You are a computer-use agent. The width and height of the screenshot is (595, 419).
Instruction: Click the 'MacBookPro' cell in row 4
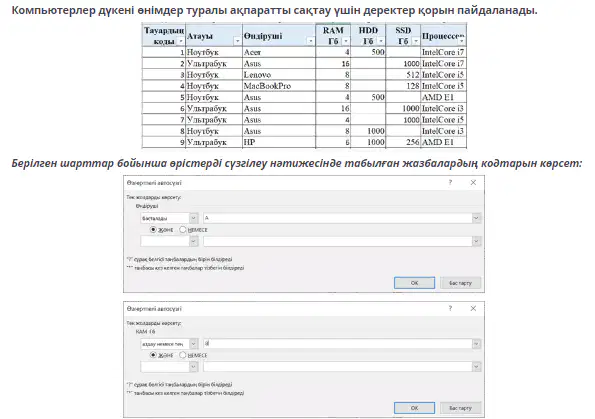[279, 86]
